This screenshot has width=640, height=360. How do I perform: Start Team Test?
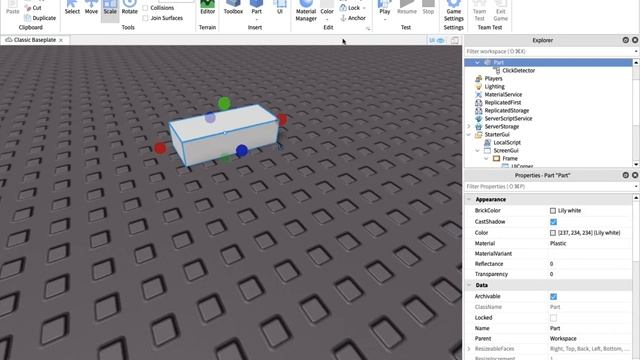[x=479, y=11]
